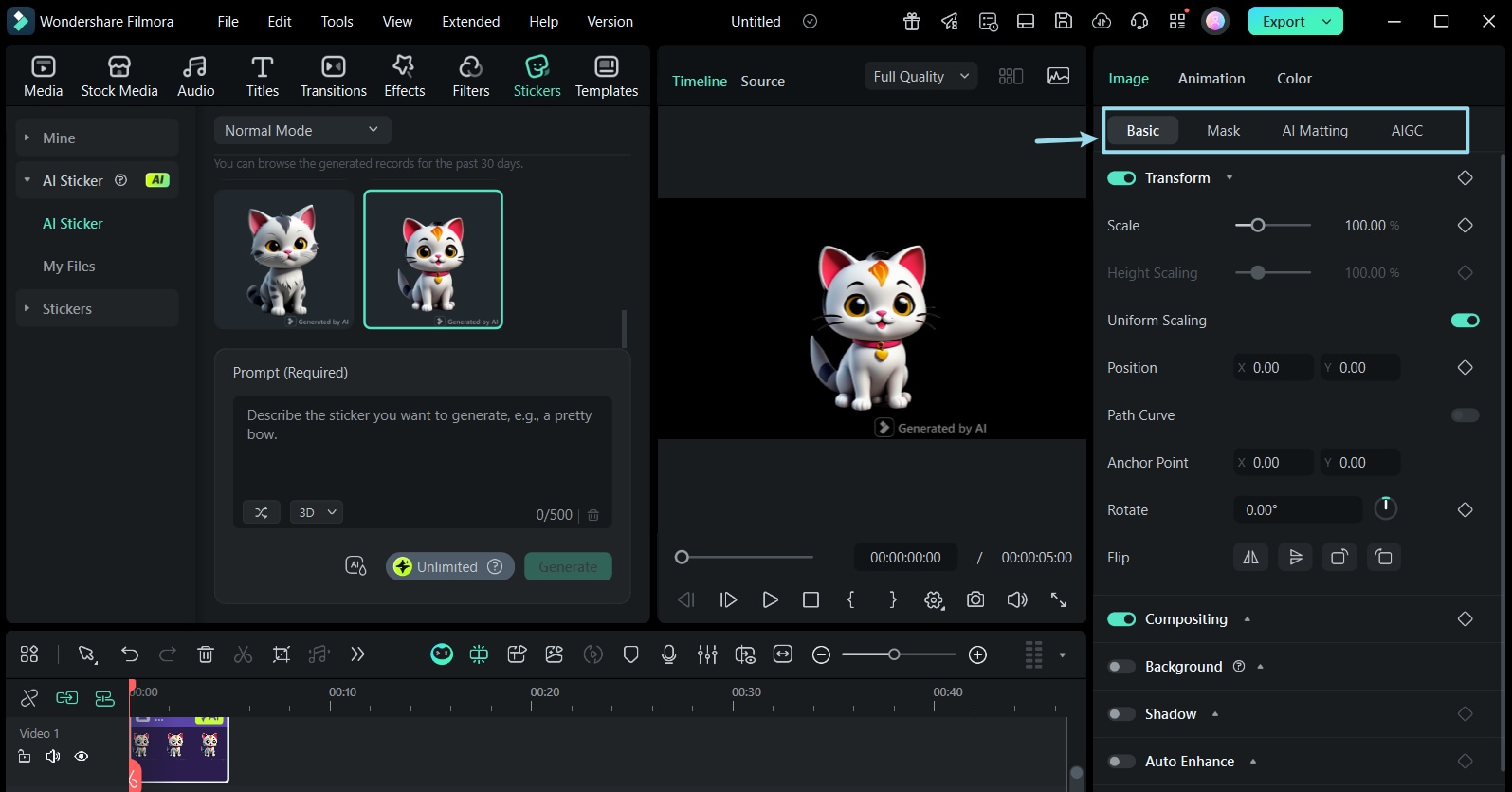Open the Audio panel
1512x792 pixels.
(195, 77)
